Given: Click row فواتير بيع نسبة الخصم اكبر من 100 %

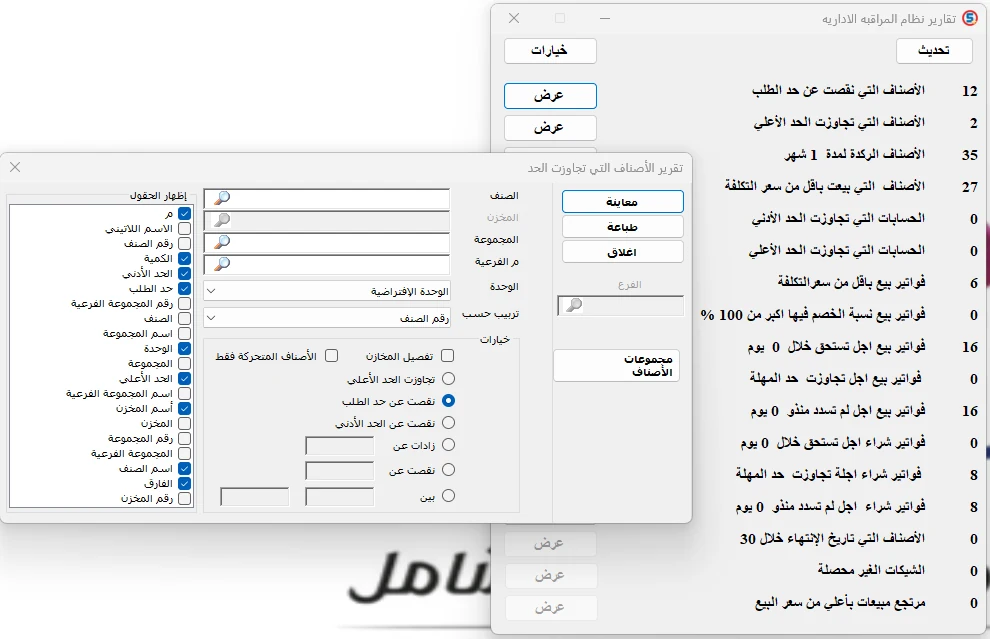Looking at the screenshot, I should (x=813, y=314).
